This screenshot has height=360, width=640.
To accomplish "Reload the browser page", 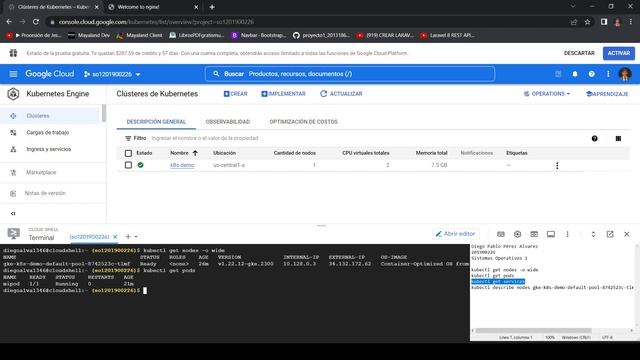I will click(x=36, y=22).
